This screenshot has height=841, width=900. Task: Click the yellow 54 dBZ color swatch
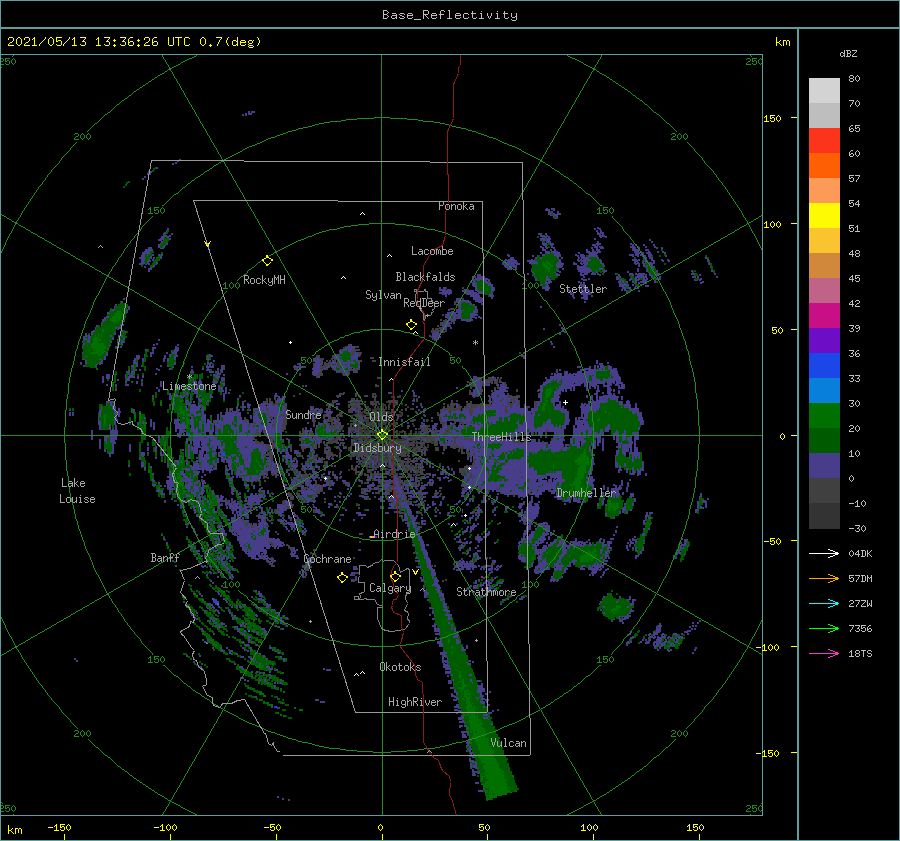coord(824,215)
